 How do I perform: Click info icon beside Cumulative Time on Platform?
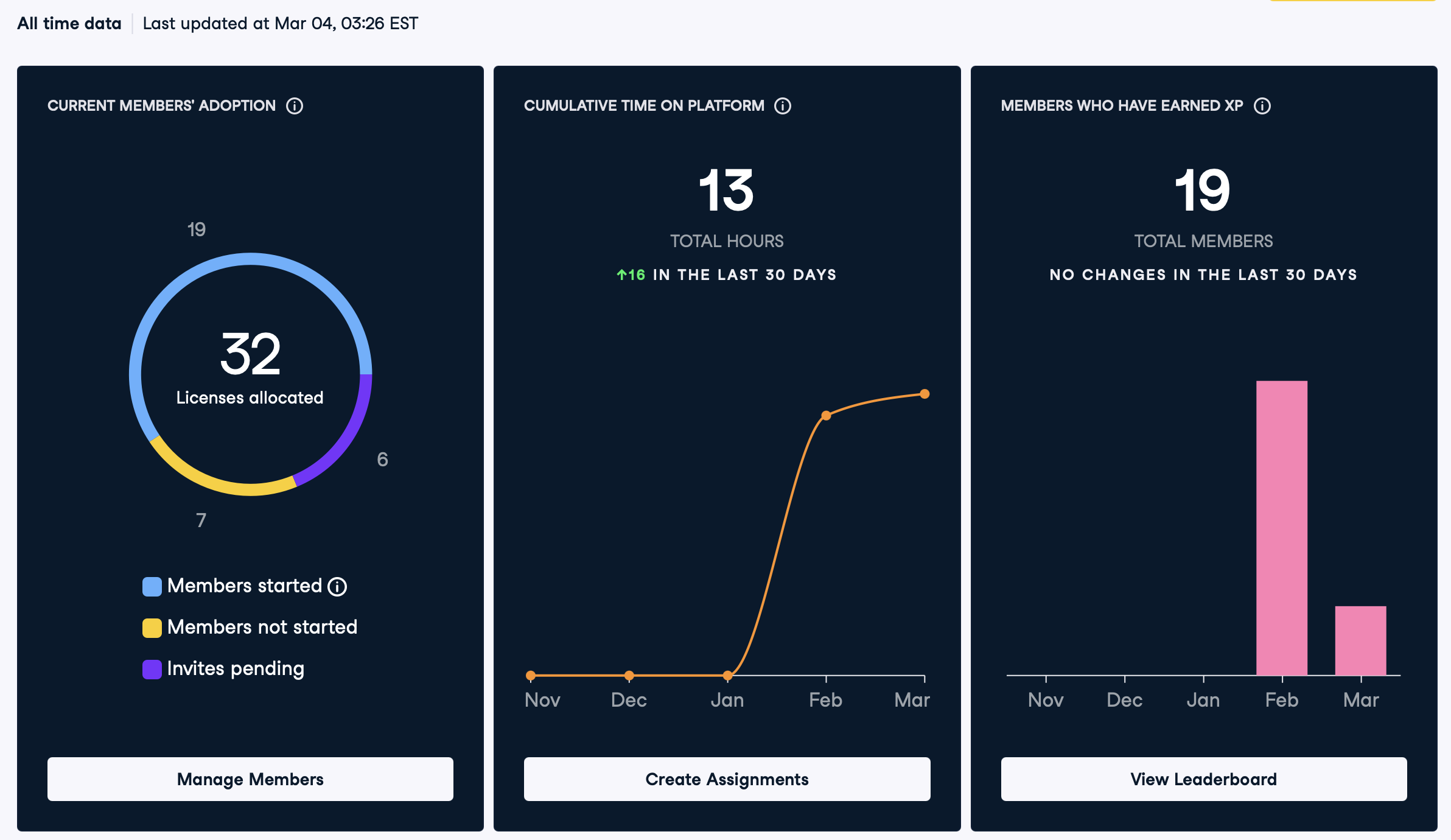[783, 106]
